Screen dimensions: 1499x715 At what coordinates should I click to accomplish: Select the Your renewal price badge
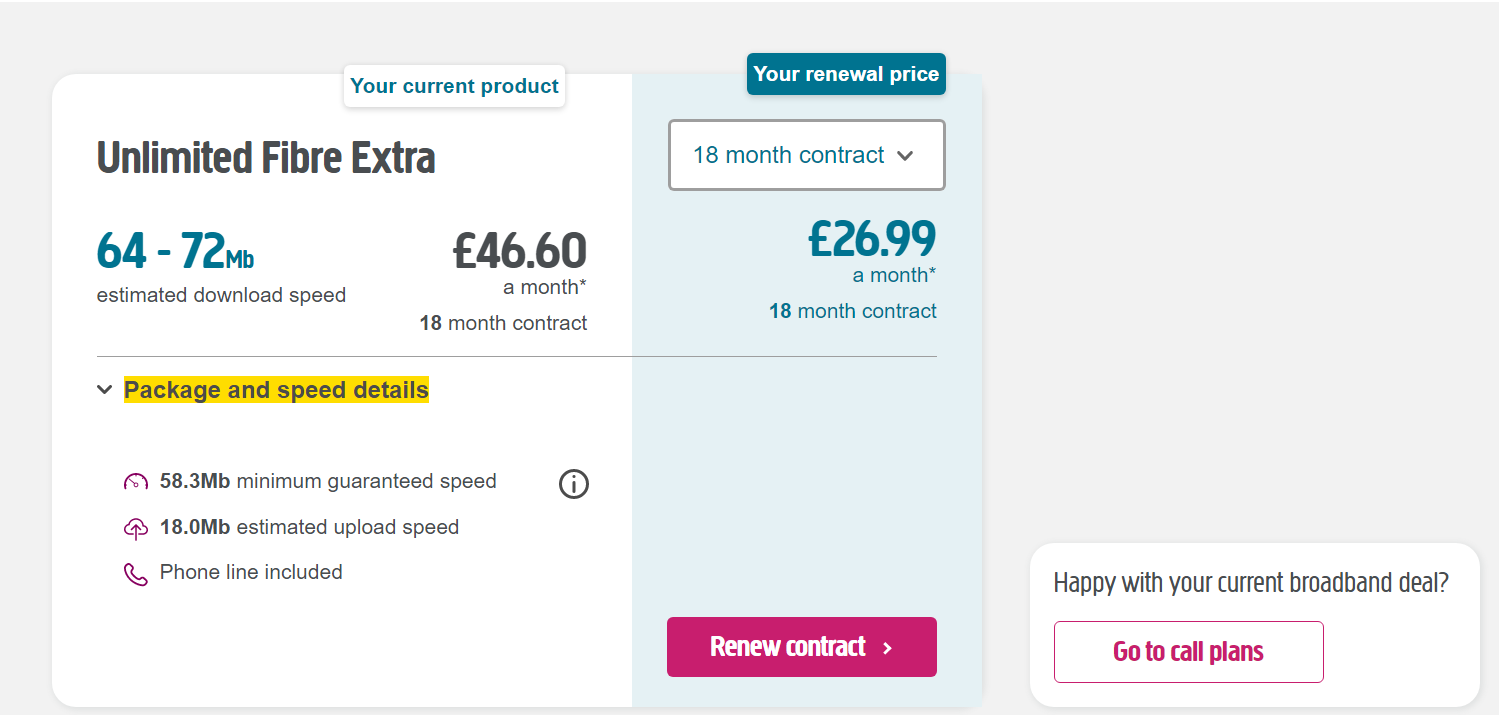click(845, 73)
